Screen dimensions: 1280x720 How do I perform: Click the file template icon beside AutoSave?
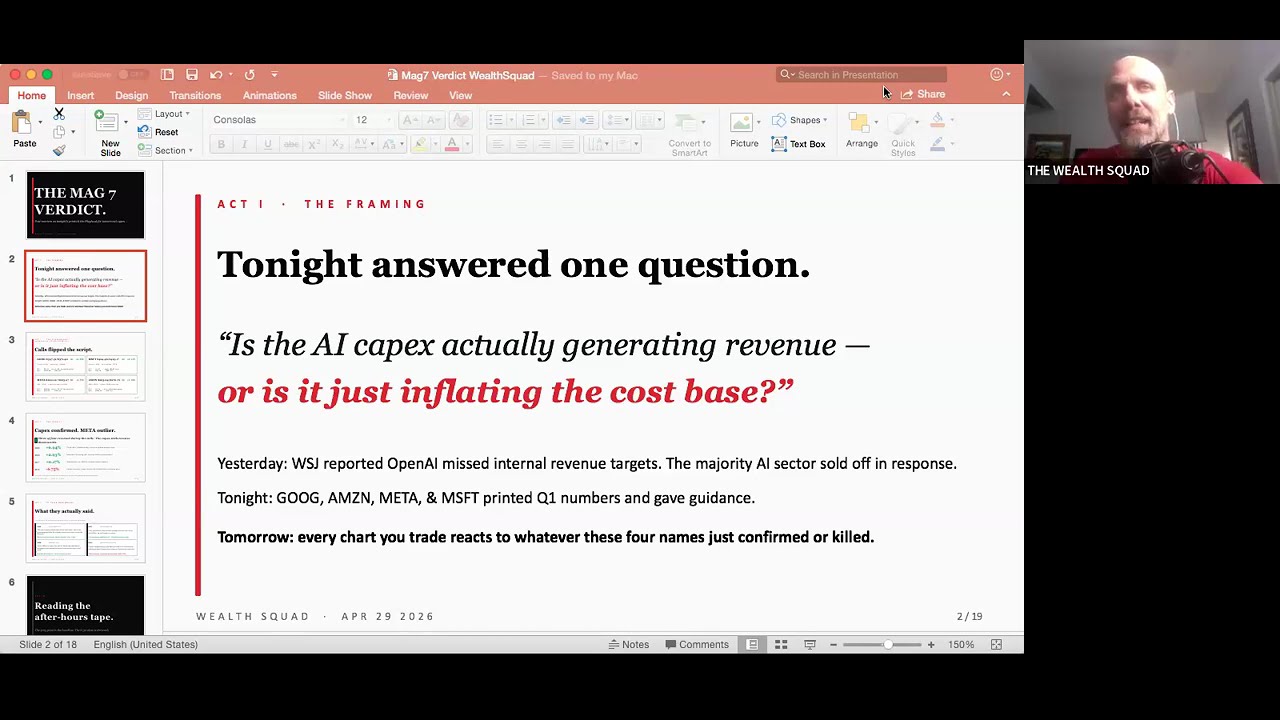coord(167,75)
